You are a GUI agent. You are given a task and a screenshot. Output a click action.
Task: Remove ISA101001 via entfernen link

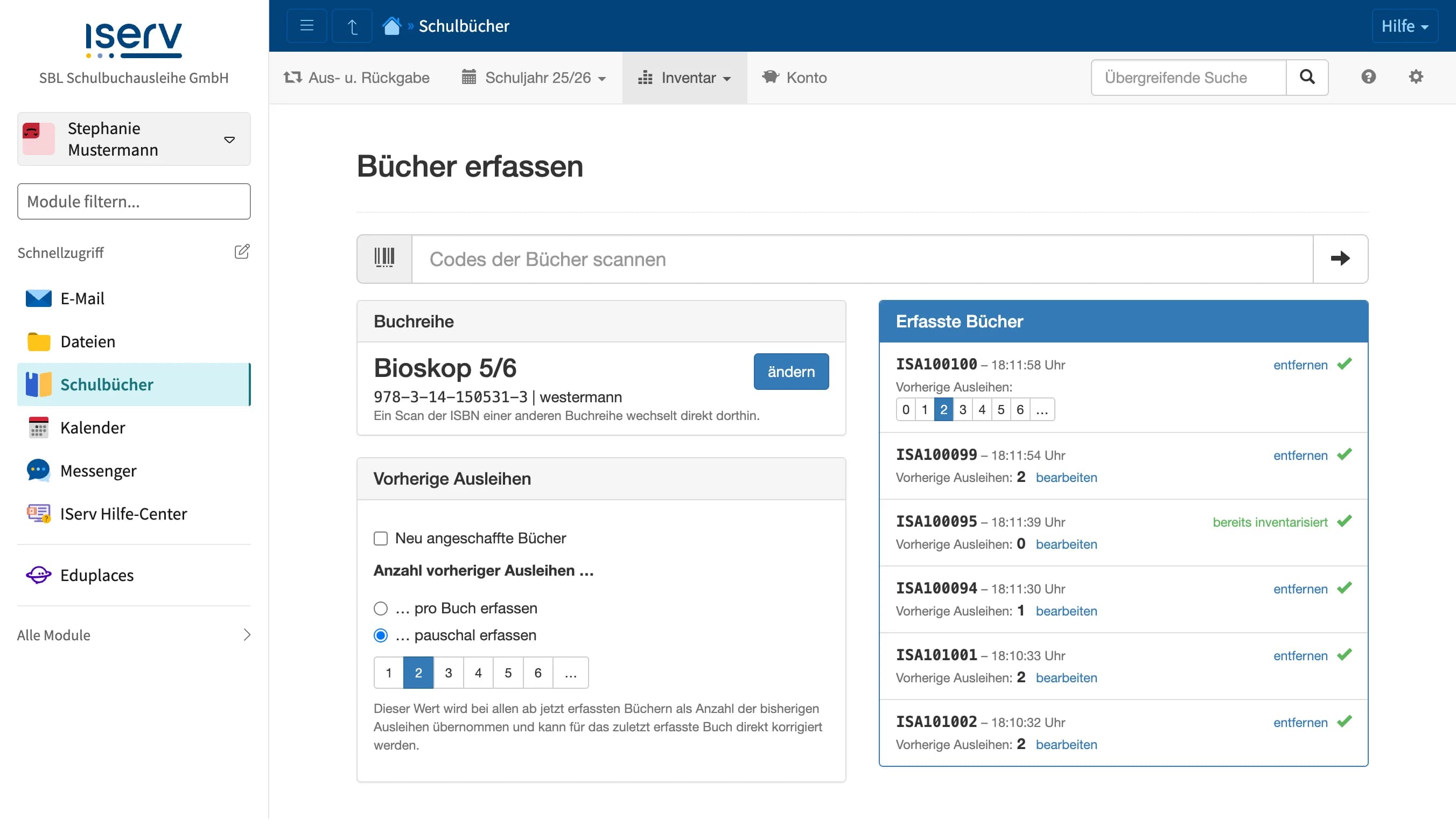[1300, 655]
